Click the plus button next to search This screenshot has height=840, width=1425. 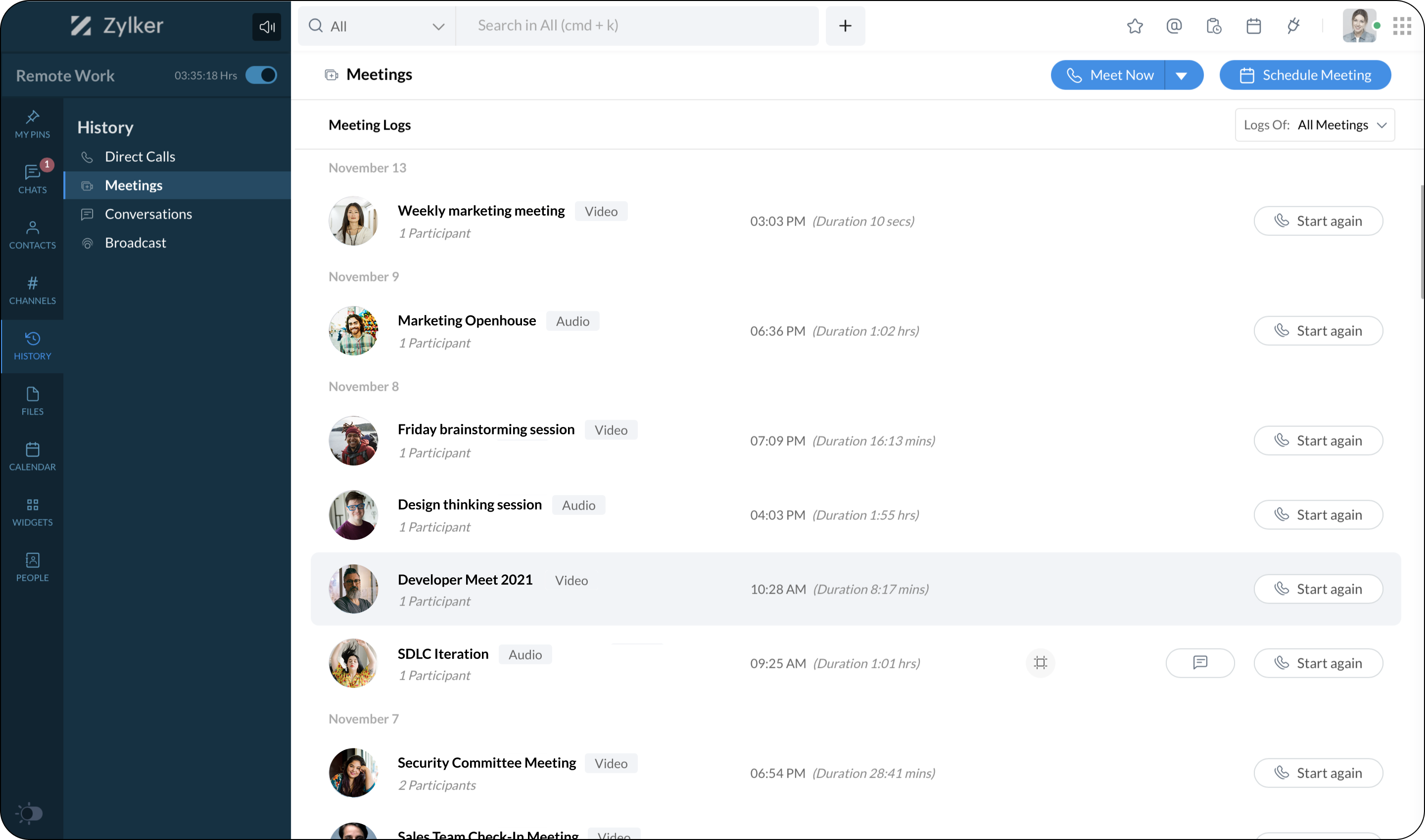tap(845, 26)
